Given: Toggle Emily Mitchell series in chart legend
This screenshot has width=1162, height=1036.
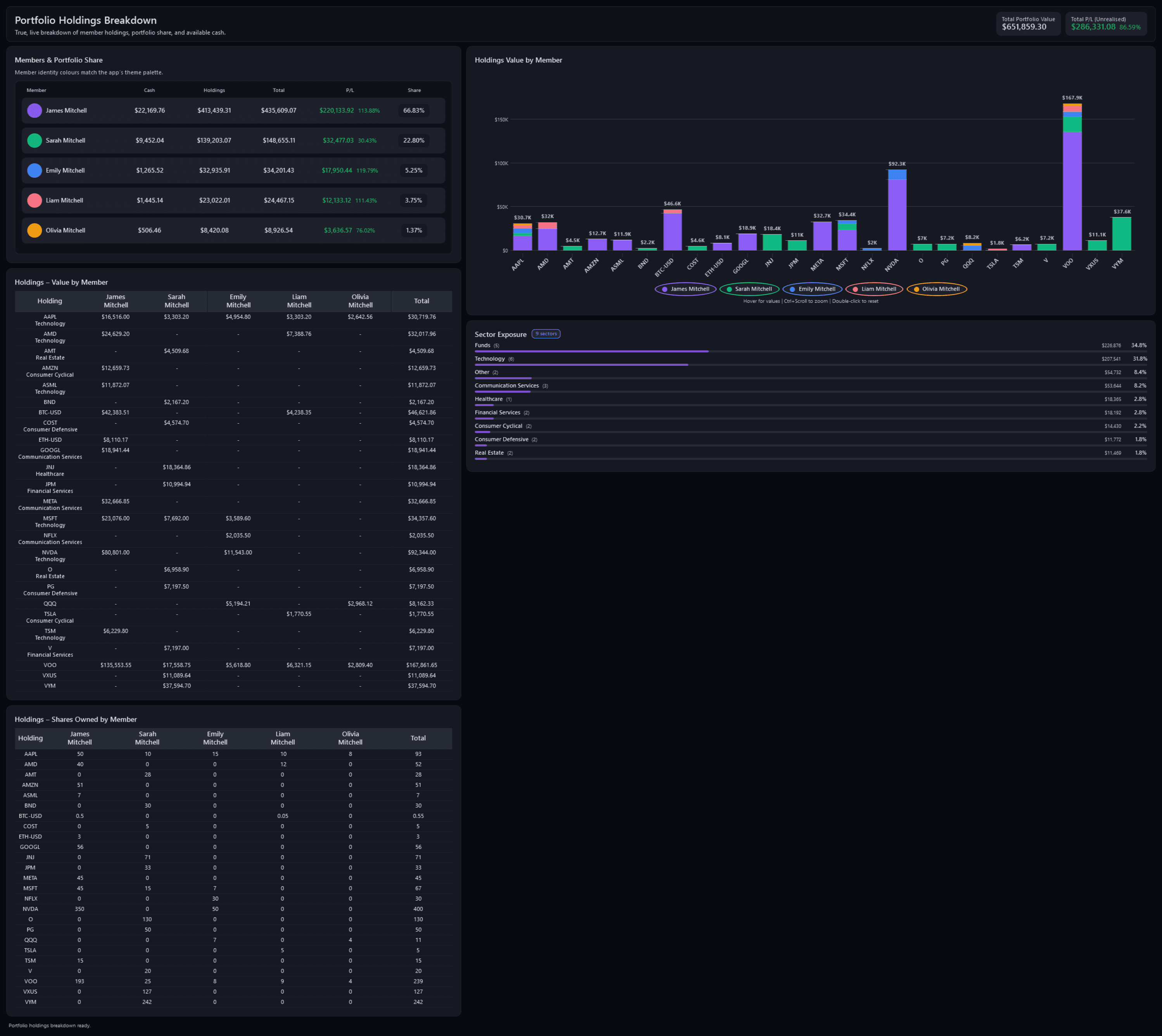Looking at the screenshot, I should click(x=812, y=289).
